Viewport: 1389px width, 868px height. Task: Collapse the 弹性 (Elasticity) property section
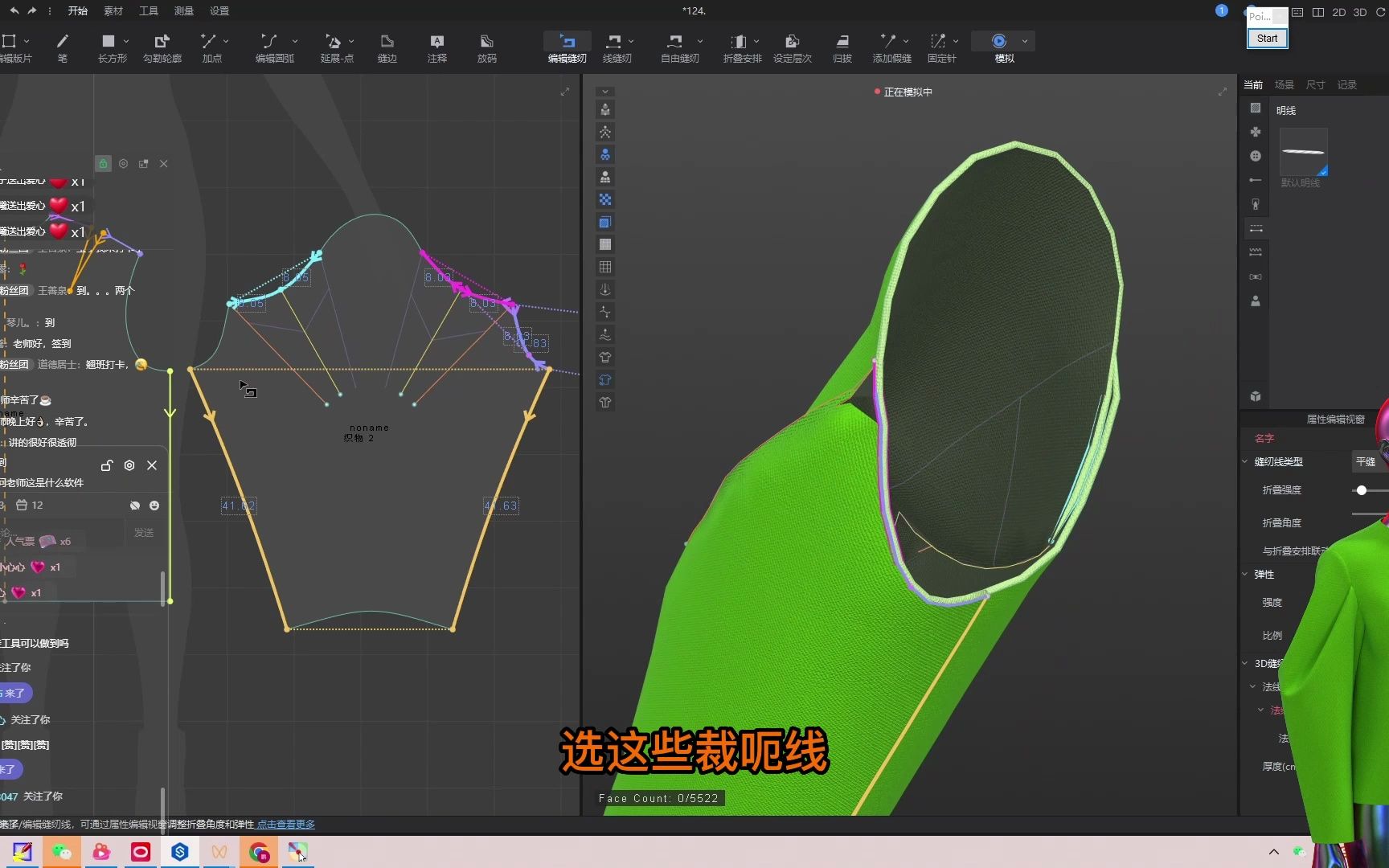[x=1246, y=574]
